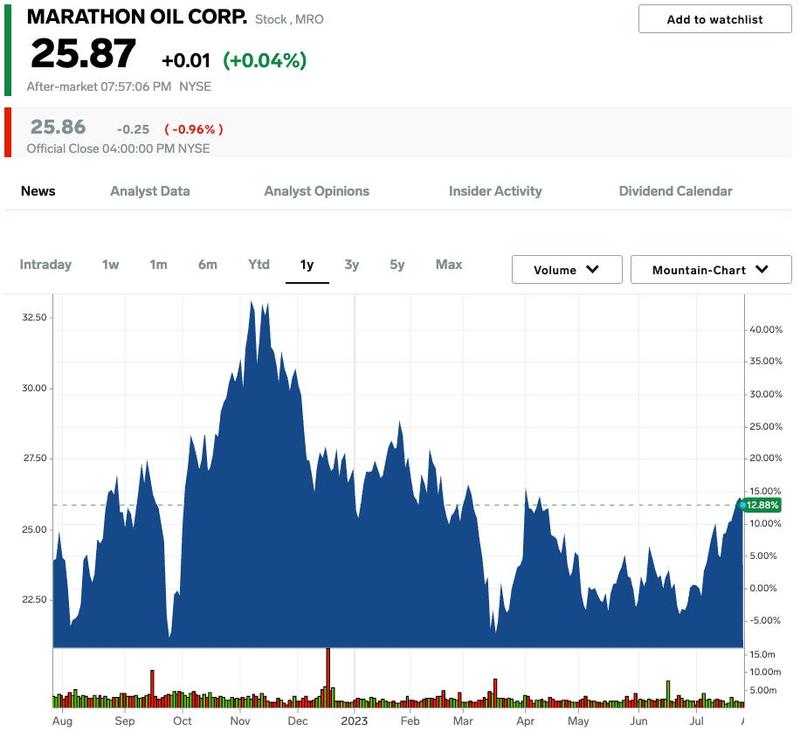This screenshot has width=800, height=731.
Task: Click the Official Close 04:00:00 PM NYSE text
Action: 118,148
